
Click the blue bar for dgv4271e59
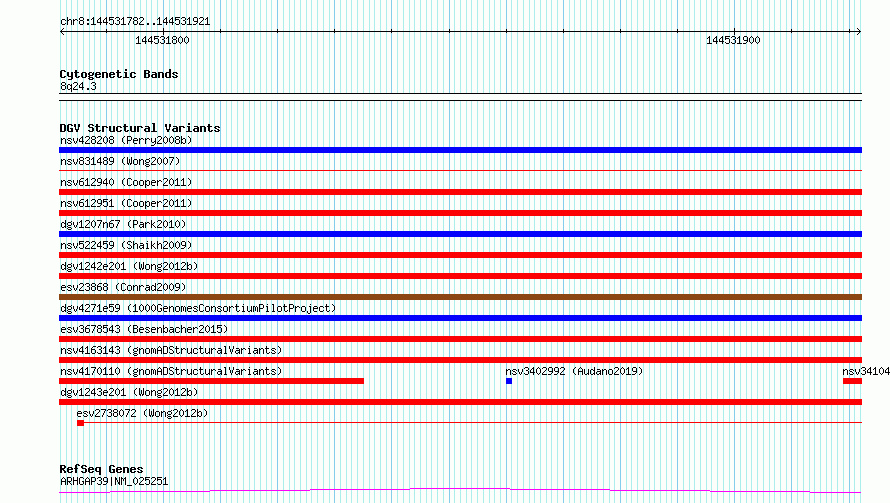(x=460, y=318)
